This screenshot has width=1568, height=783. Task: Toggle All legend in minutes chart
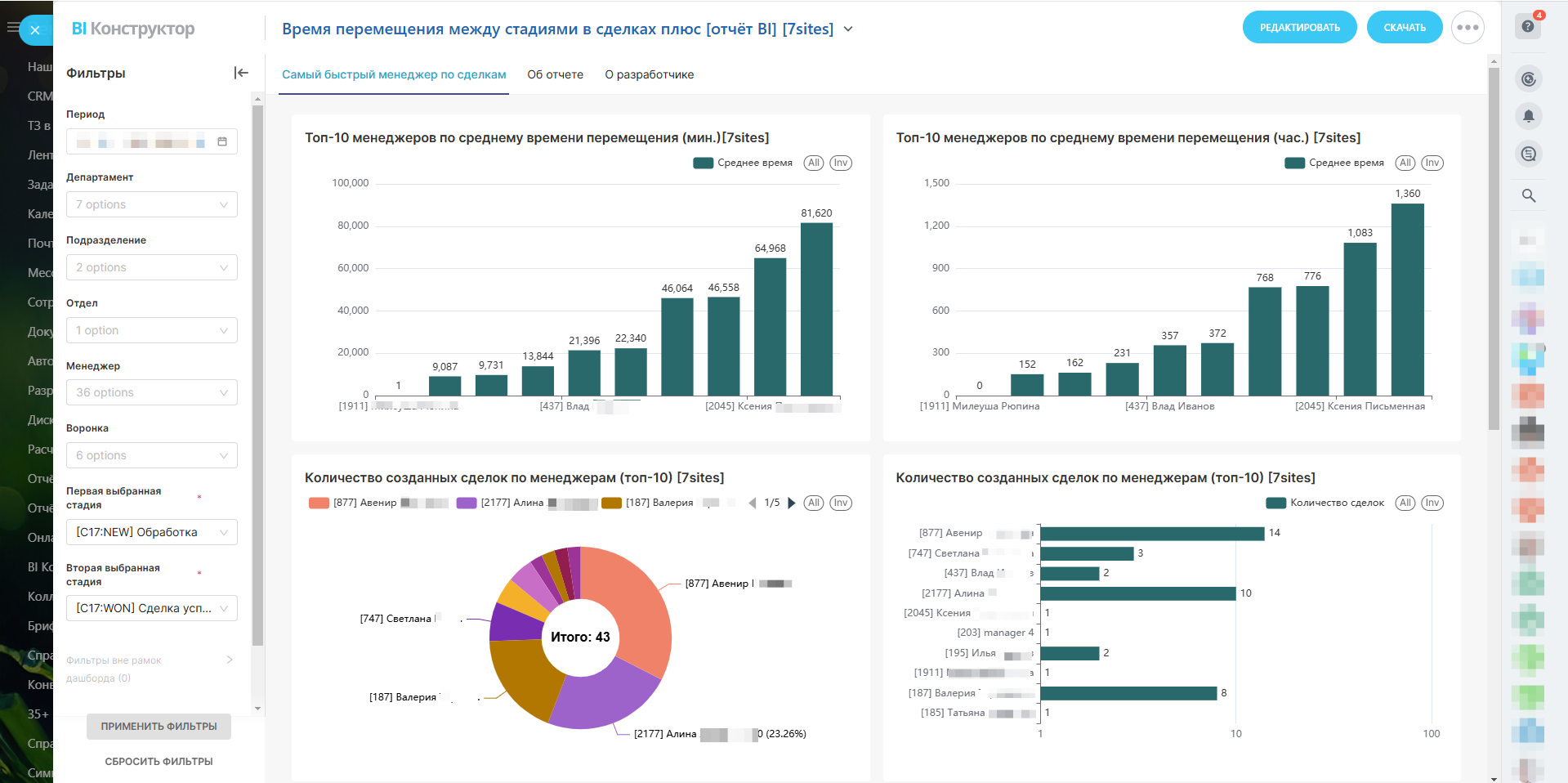(813, 163)
